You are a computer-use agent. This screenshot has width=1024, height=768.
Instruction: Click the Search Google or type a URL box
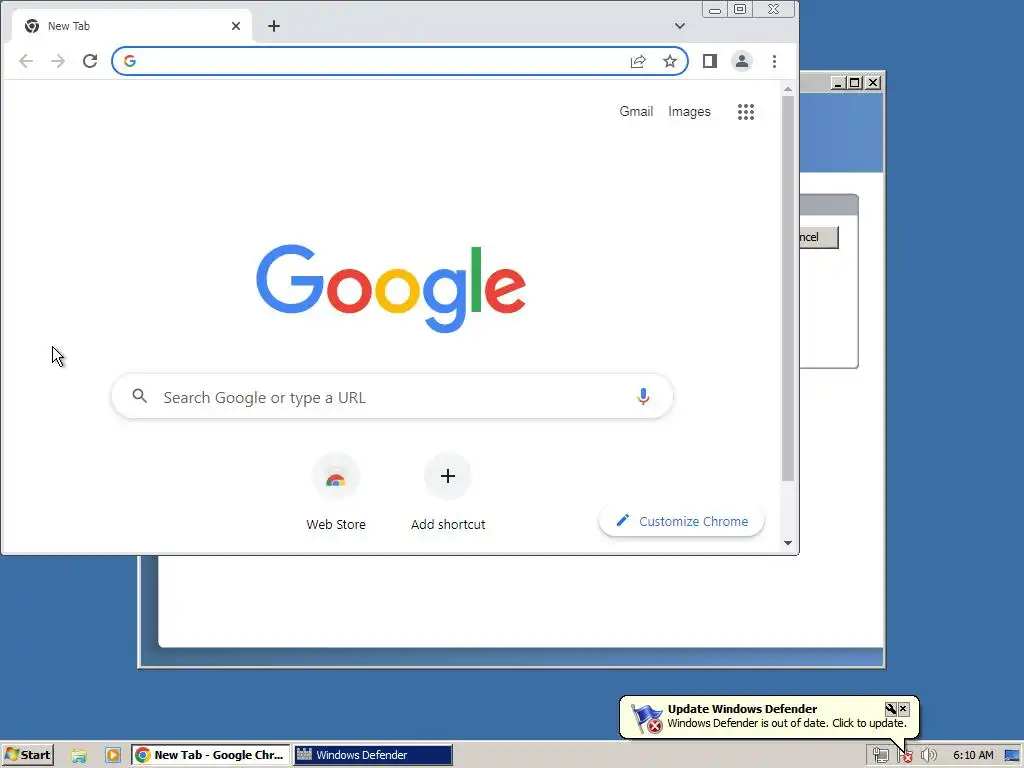pyautogui.click(x=392, y=396)
